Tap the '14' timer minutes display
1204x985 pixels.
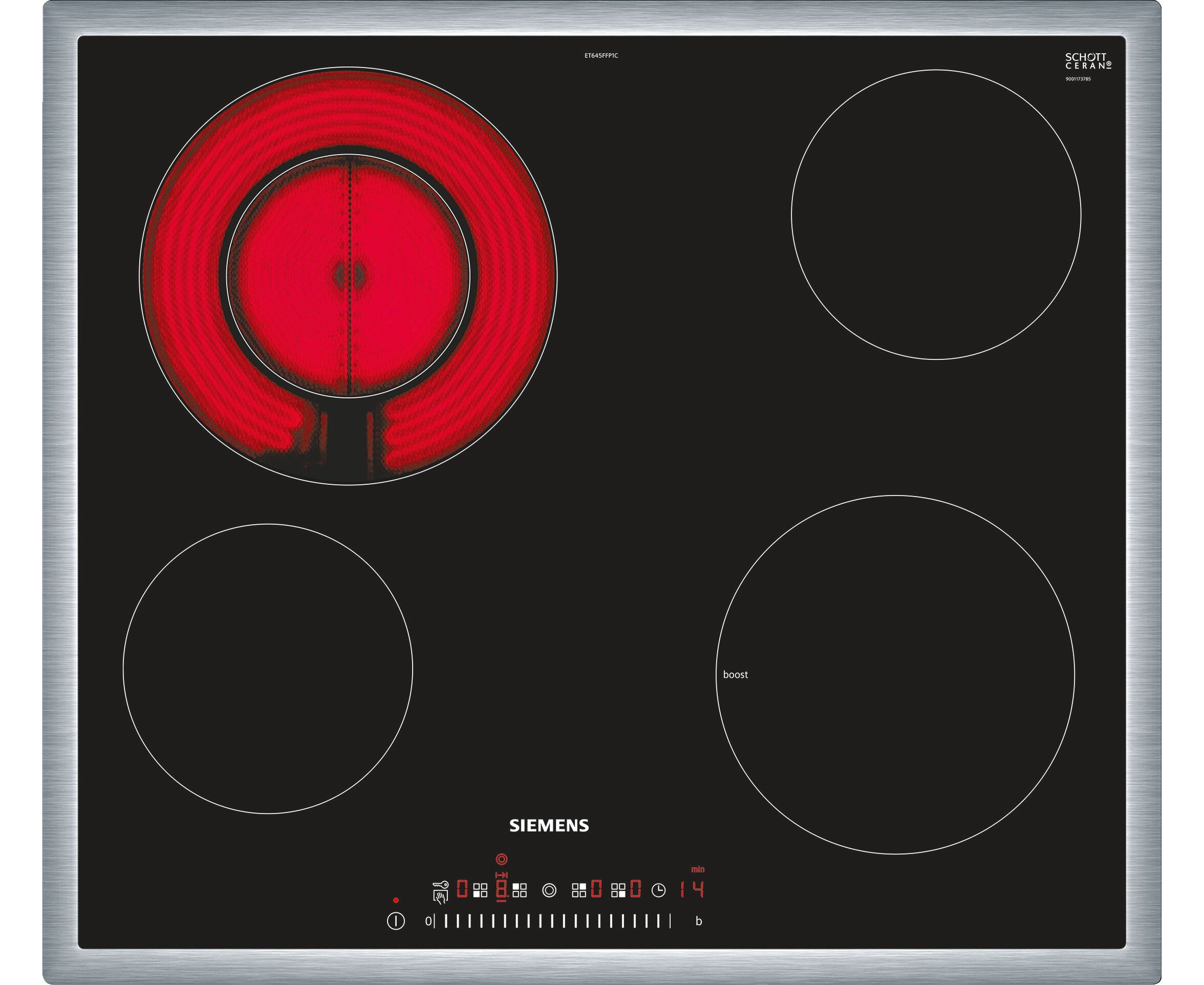[x=692, y=890]
